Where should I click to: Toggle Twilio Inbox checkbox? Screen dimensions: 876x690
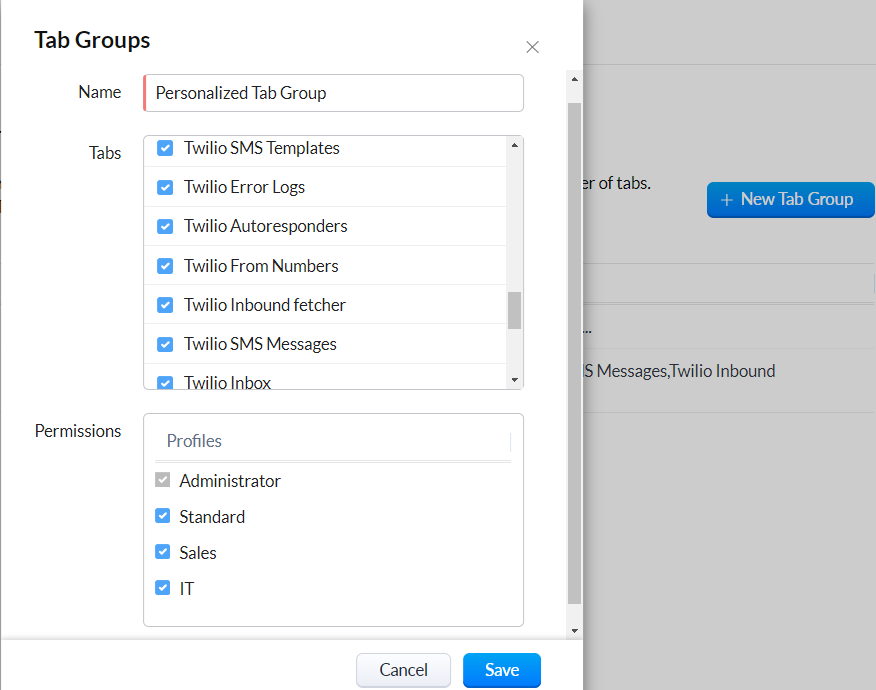[x=165, y=383]
